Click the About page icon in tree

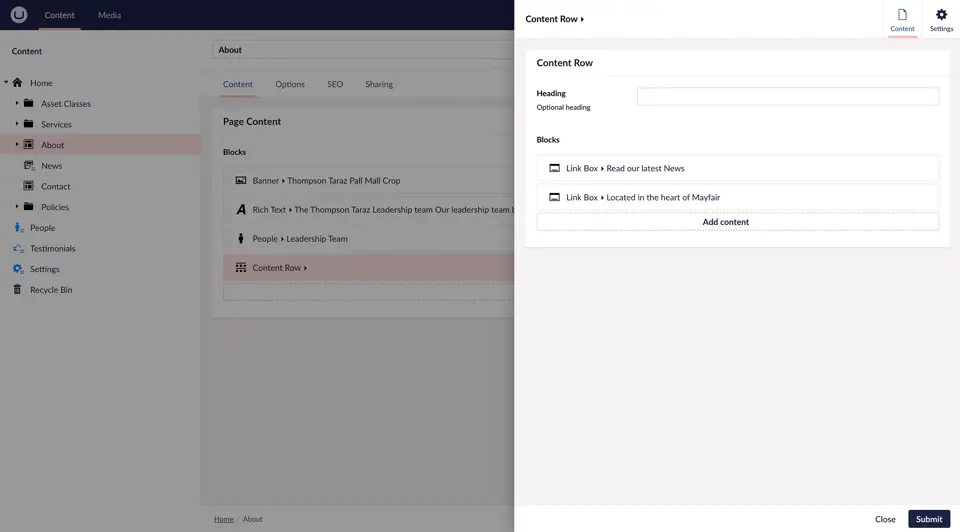[x=29, y=145]
